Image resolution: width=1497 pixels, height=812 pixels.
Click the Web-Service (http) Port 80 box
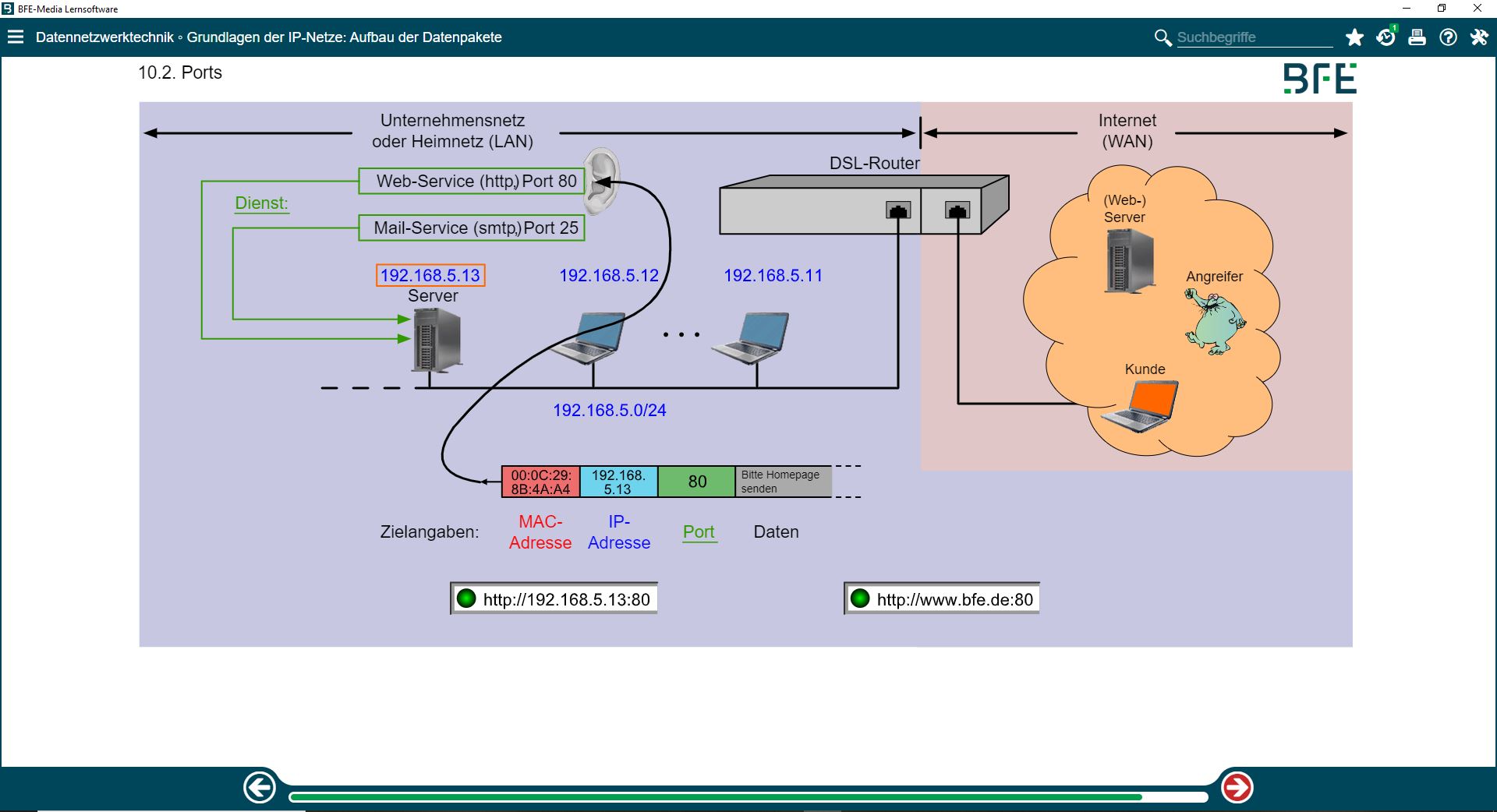point(472,181)
